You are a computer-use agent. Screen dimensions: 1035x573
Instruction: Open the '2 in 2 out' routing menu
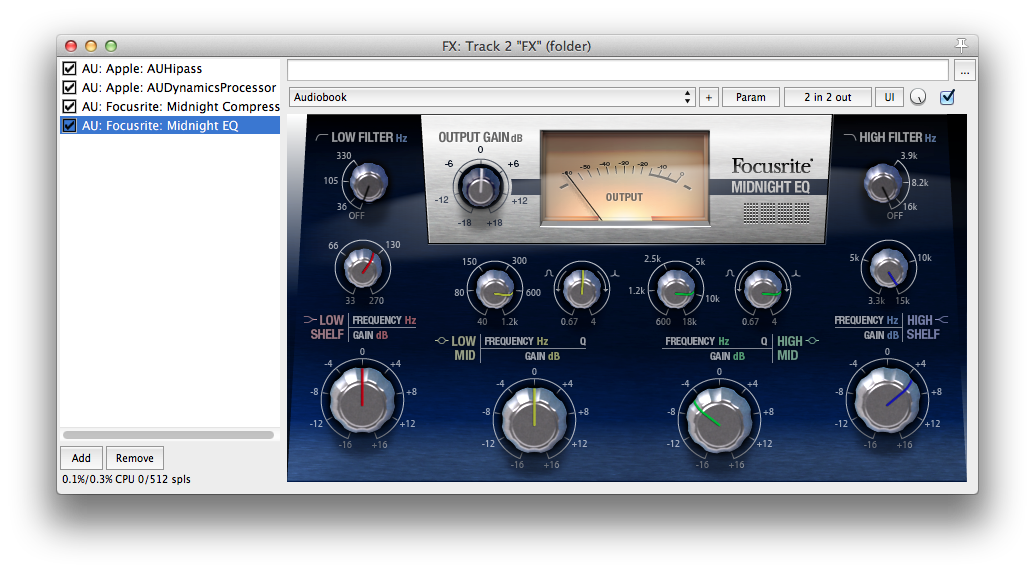tap(828, 97)
